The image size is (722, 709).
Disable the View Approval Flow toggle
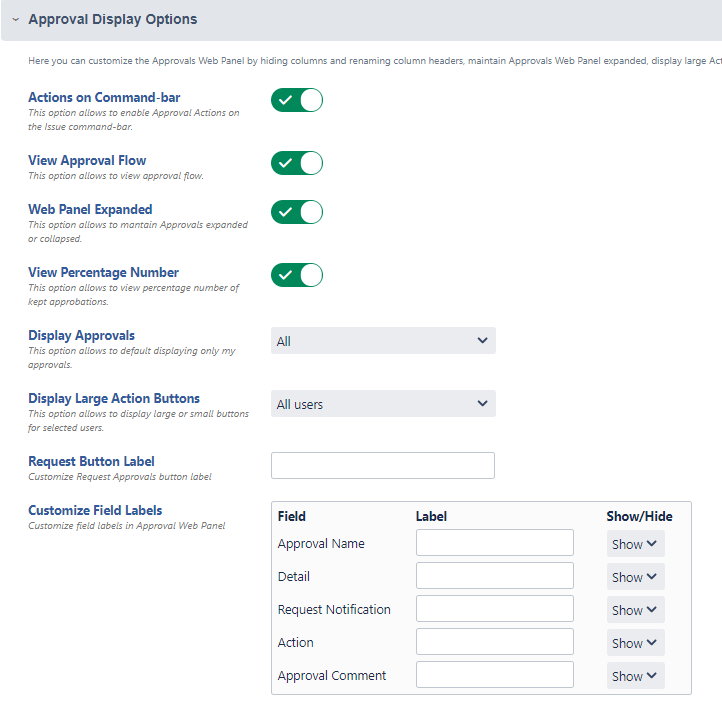(297, 163)
